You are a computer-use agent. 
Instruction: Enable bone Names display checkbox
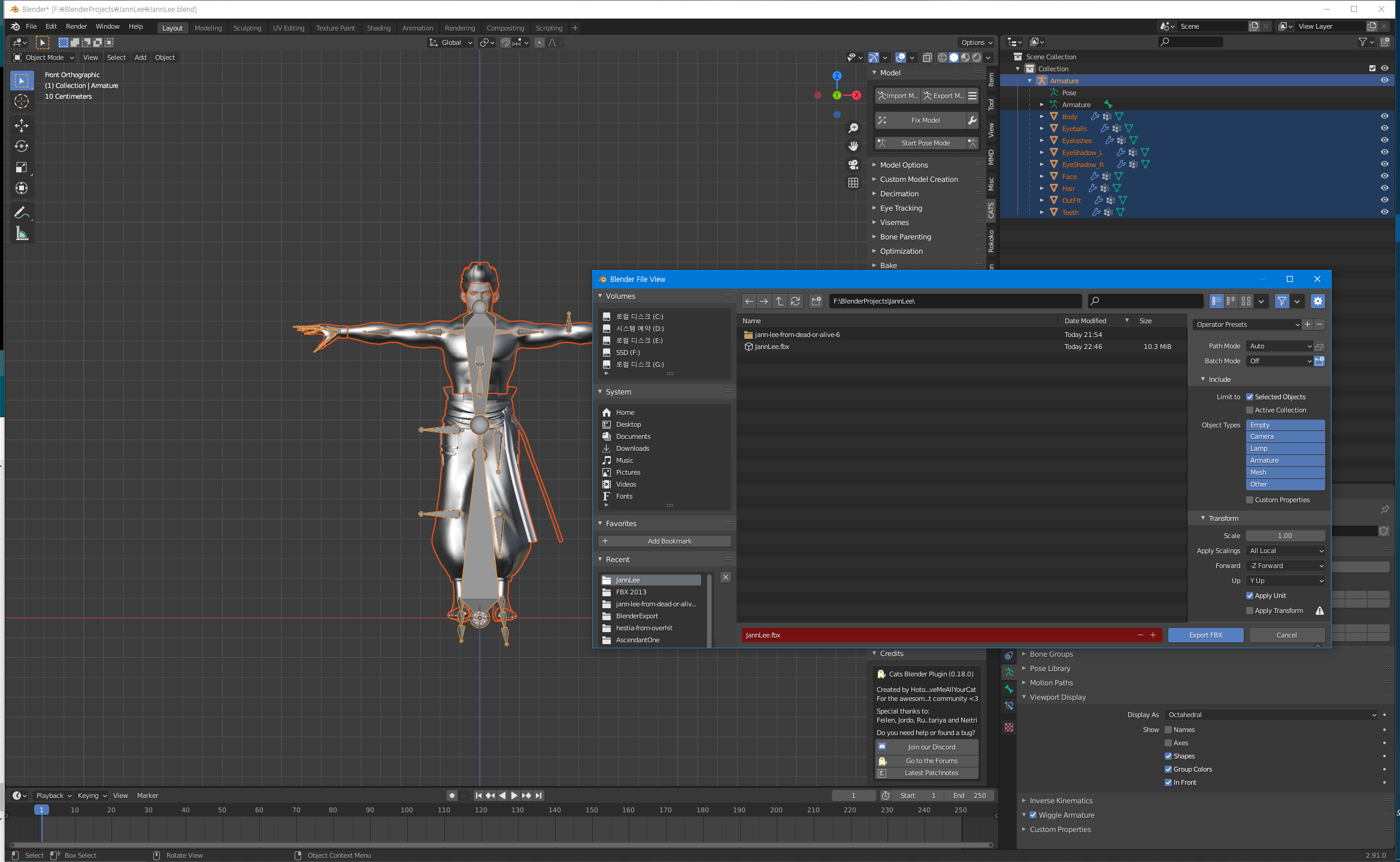(x=1168, y=730)
